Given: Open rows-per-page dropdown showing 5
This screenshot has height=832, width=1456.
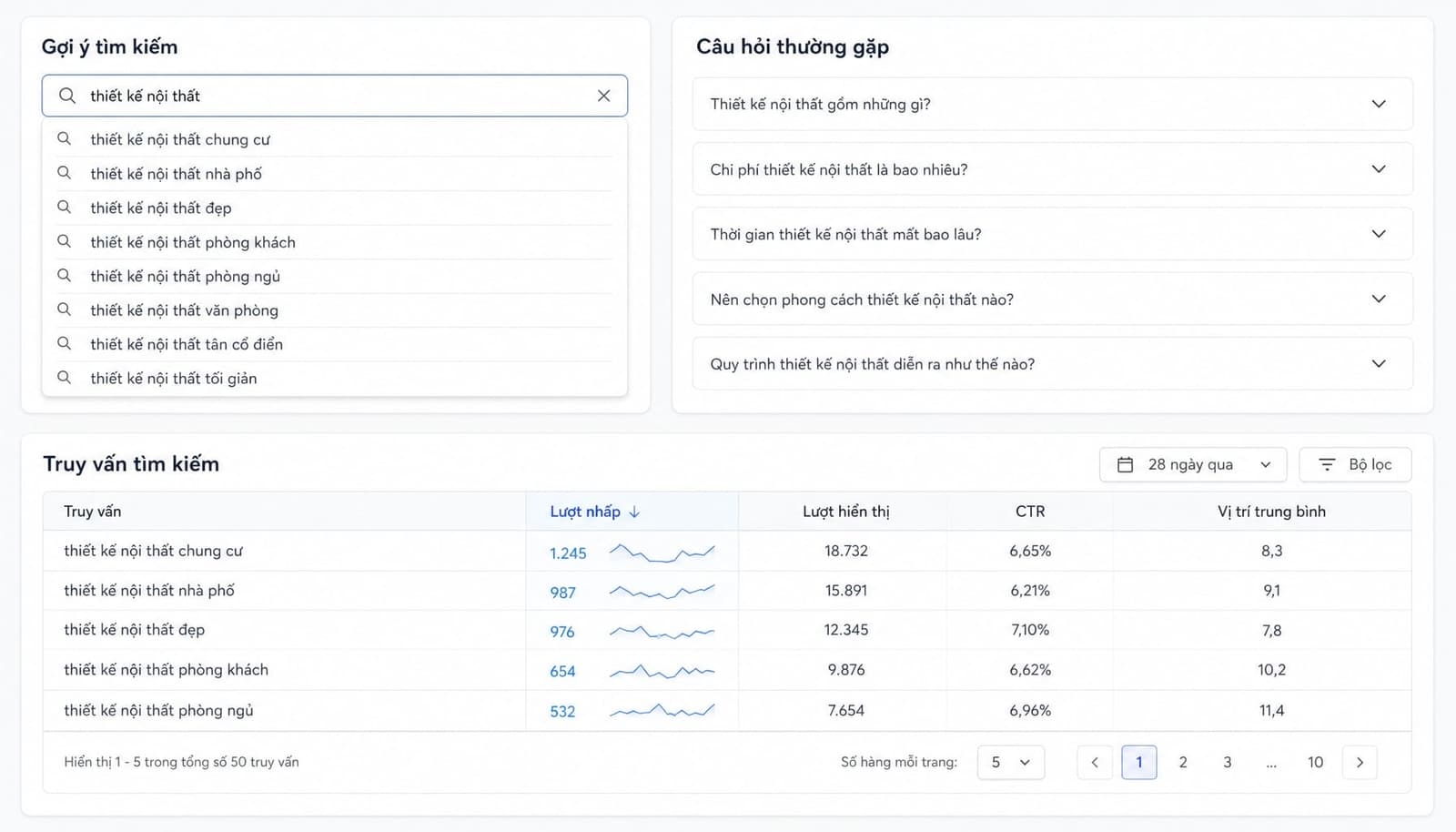Looking at the screenshot, I should [1011, 762].
